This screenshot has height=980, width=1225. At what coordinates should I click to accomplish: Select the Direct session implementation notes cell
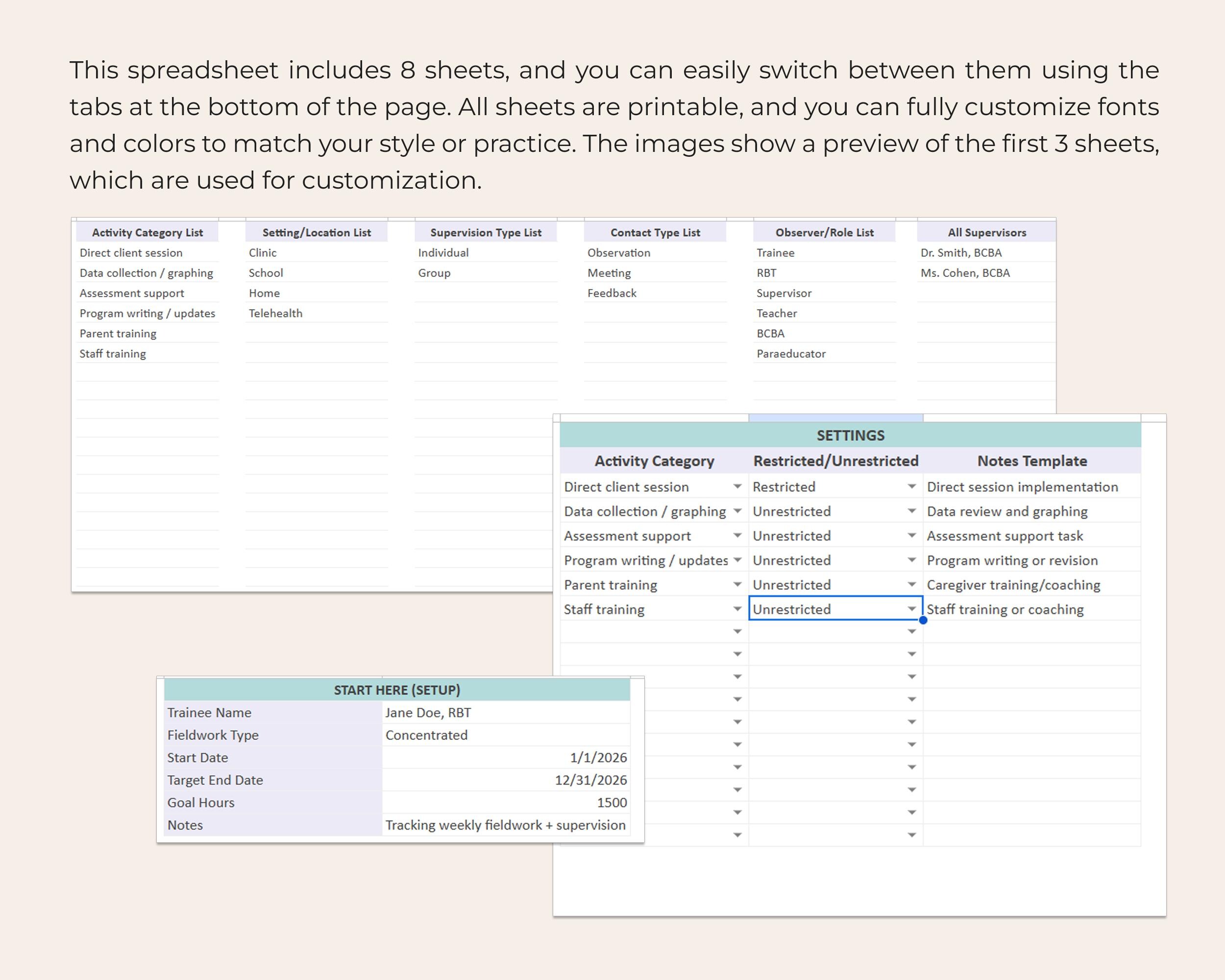click(x=1032, y=487)
